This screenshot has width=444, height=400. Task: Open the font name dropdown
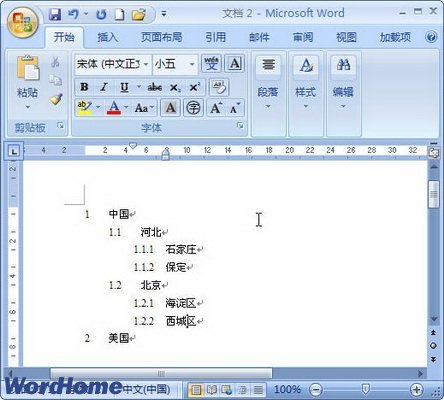[x=146, y=64]
